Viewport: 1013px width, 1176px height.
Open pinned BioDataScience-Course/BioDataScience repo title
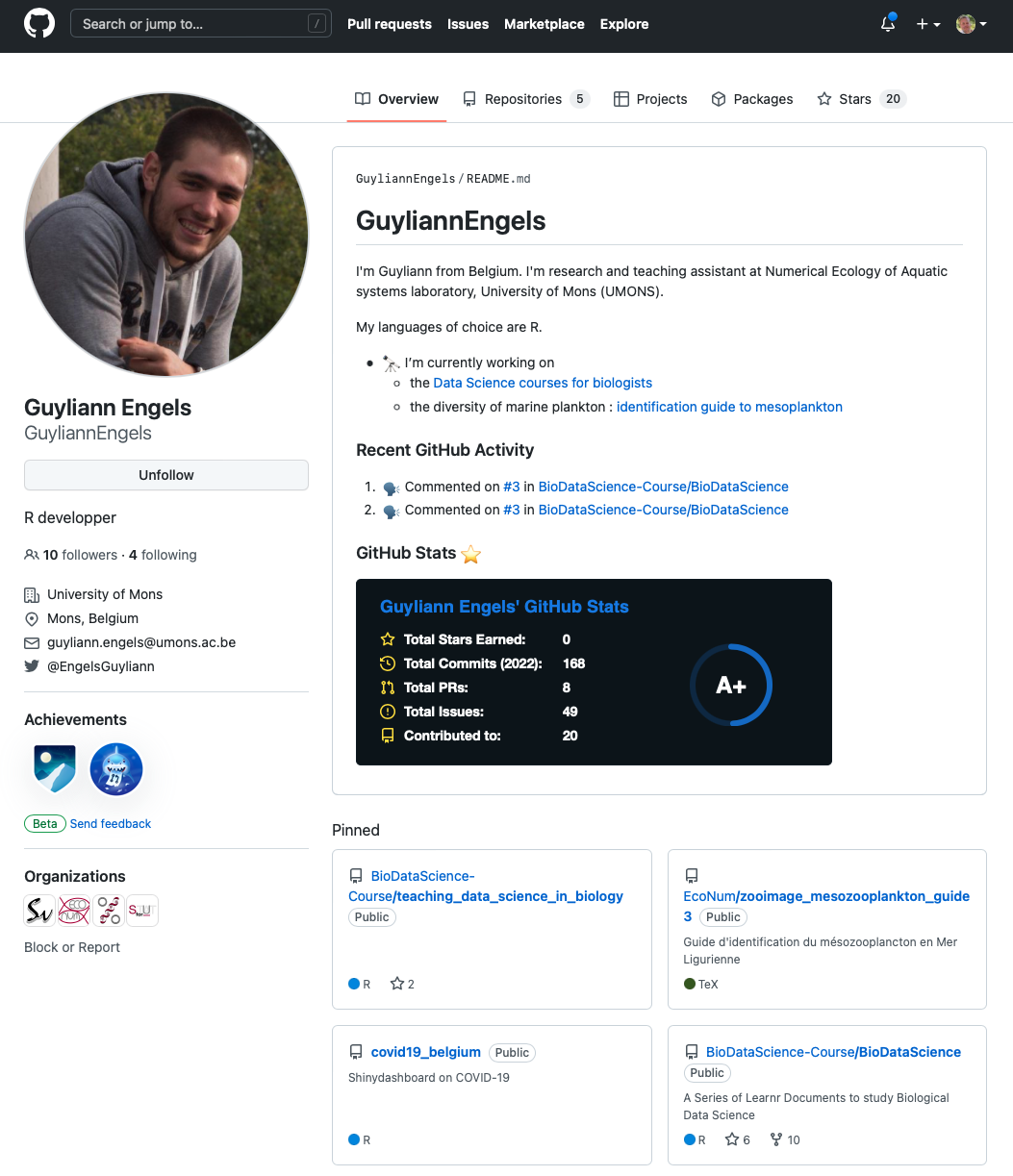pyautogui.click(x=833, y=1052)
